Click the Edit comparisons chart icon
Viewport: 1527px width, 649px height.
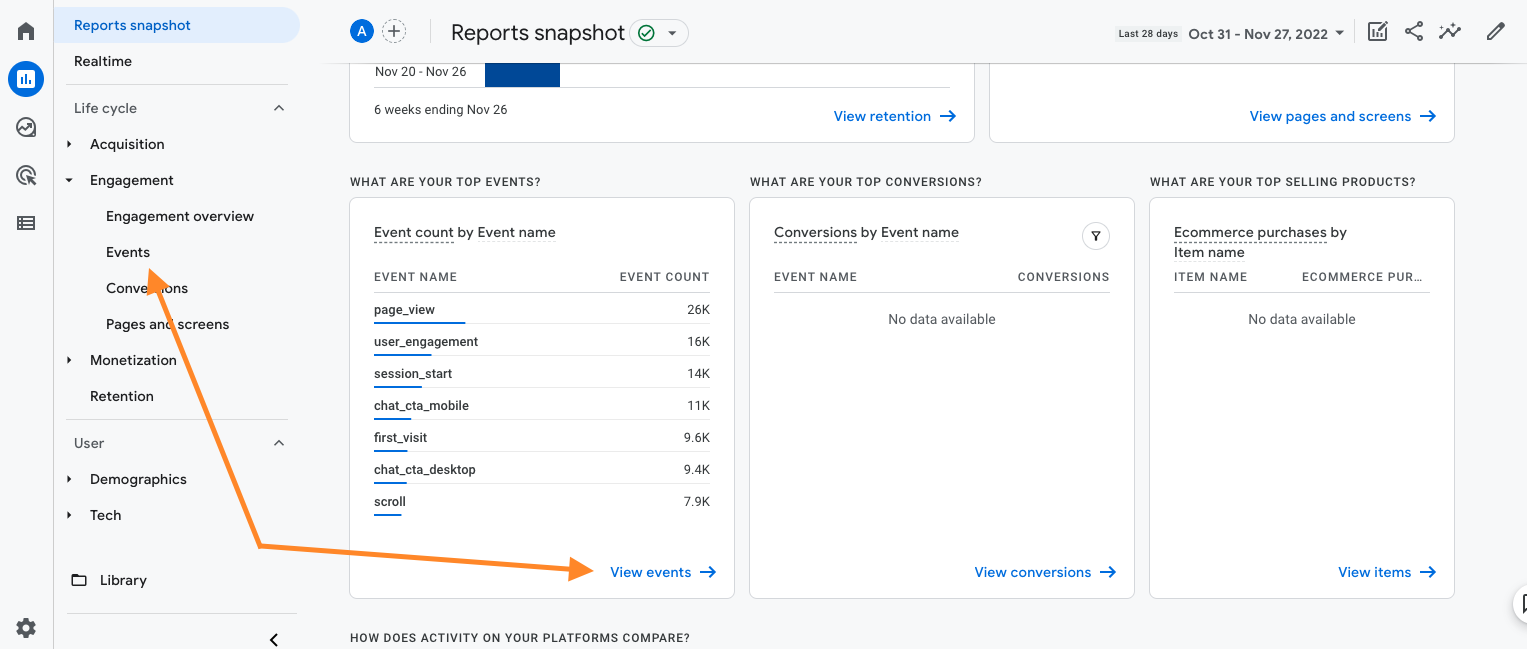tap(1377, 32)
